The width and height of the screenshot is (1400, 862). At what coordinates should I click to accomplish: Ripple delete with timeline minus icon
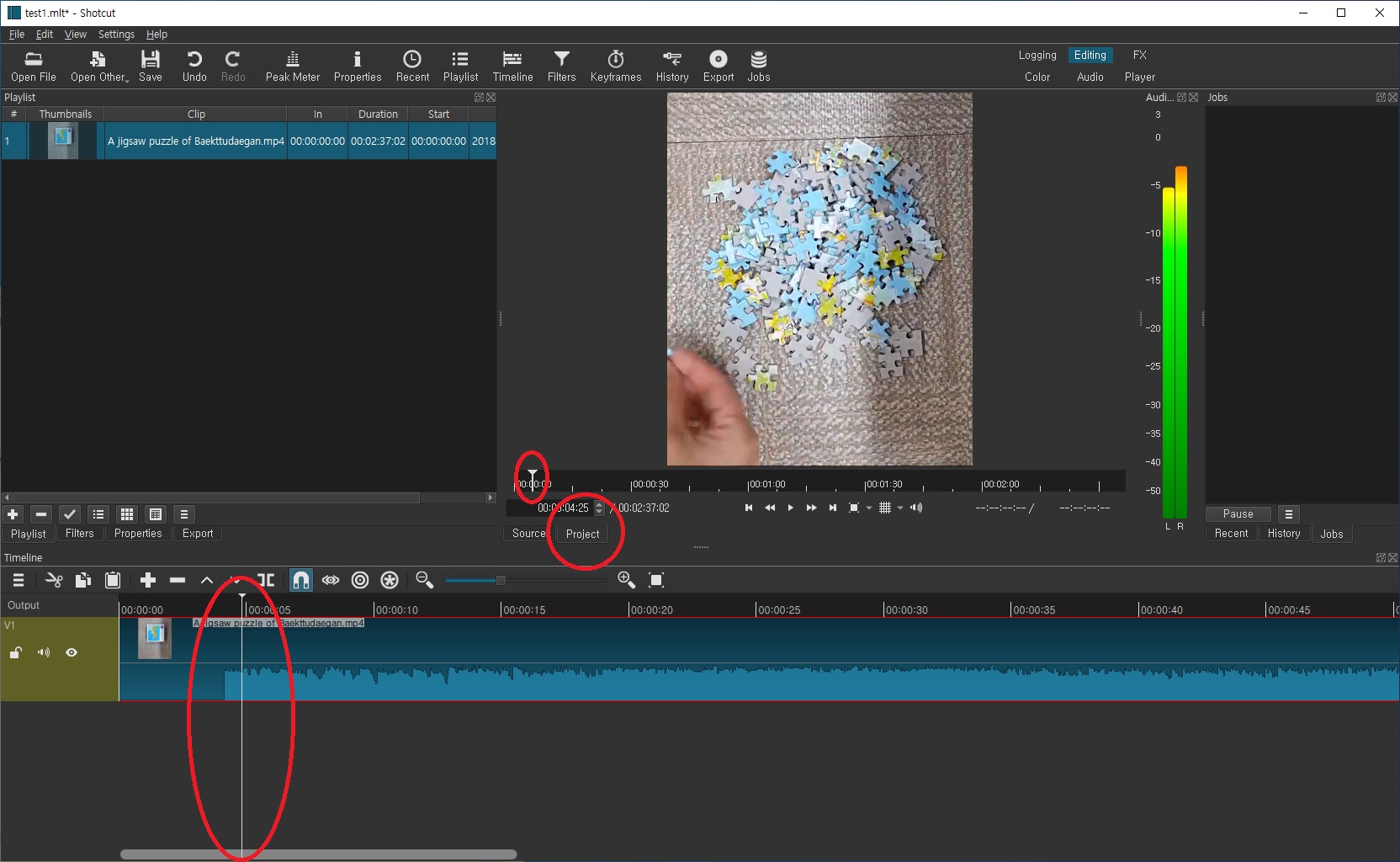[178, 580]
